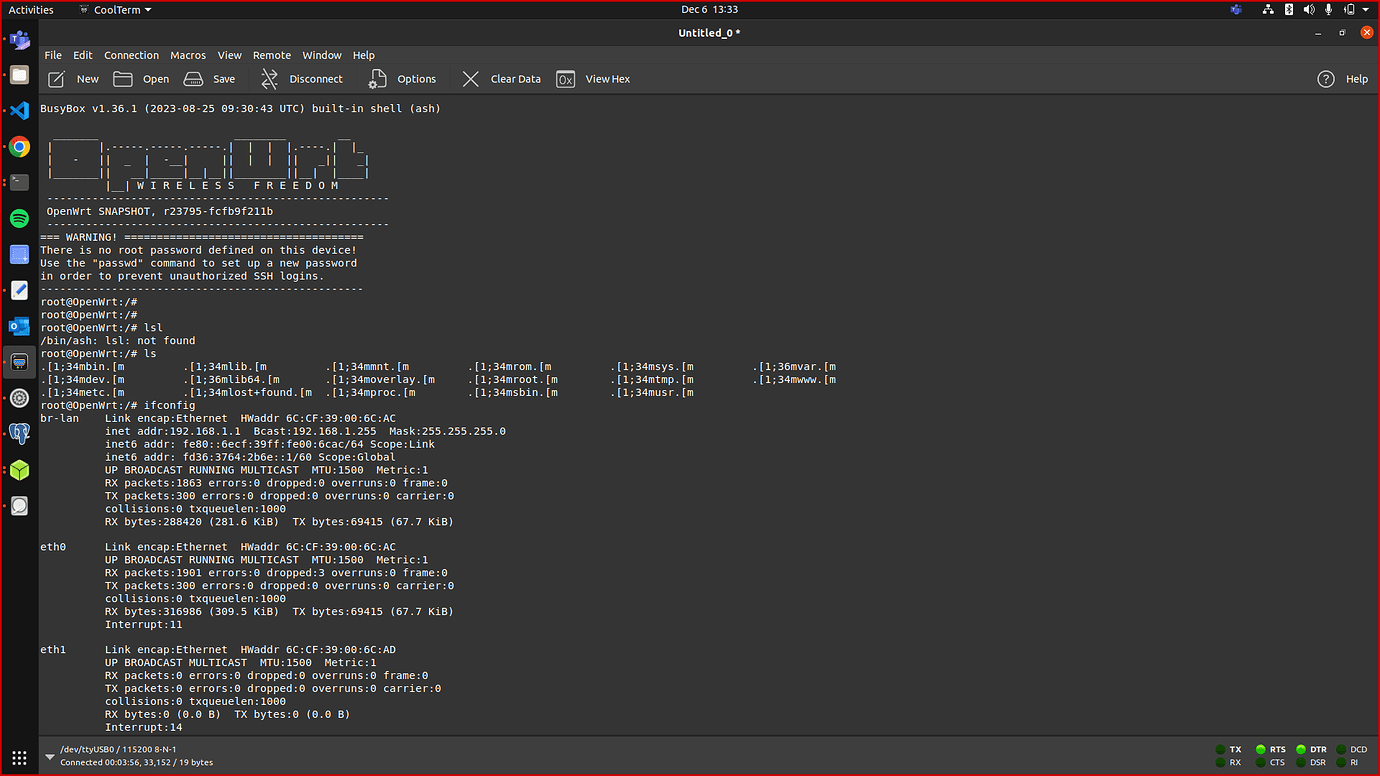Open Show Applications grid in the dock
This screenshot has height=776, width=1380.
[x=18, y=757]
